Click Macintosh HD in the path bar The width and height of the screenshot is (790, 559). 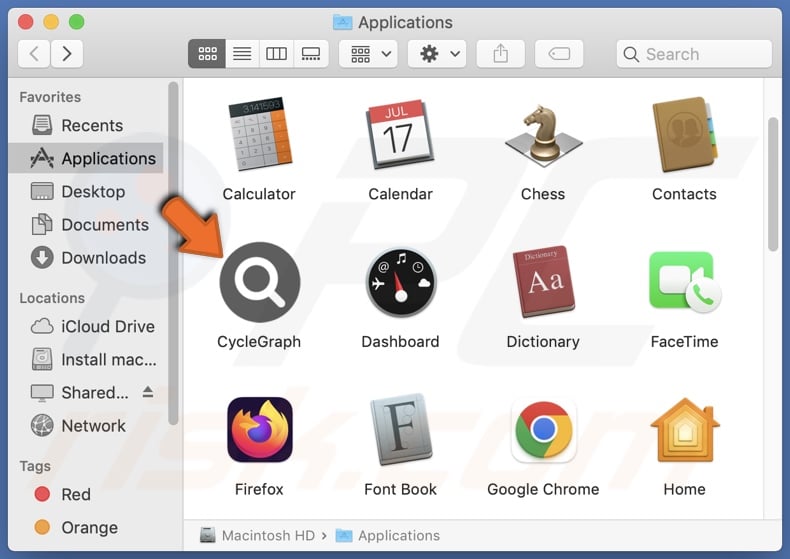(x=257, y=535)
